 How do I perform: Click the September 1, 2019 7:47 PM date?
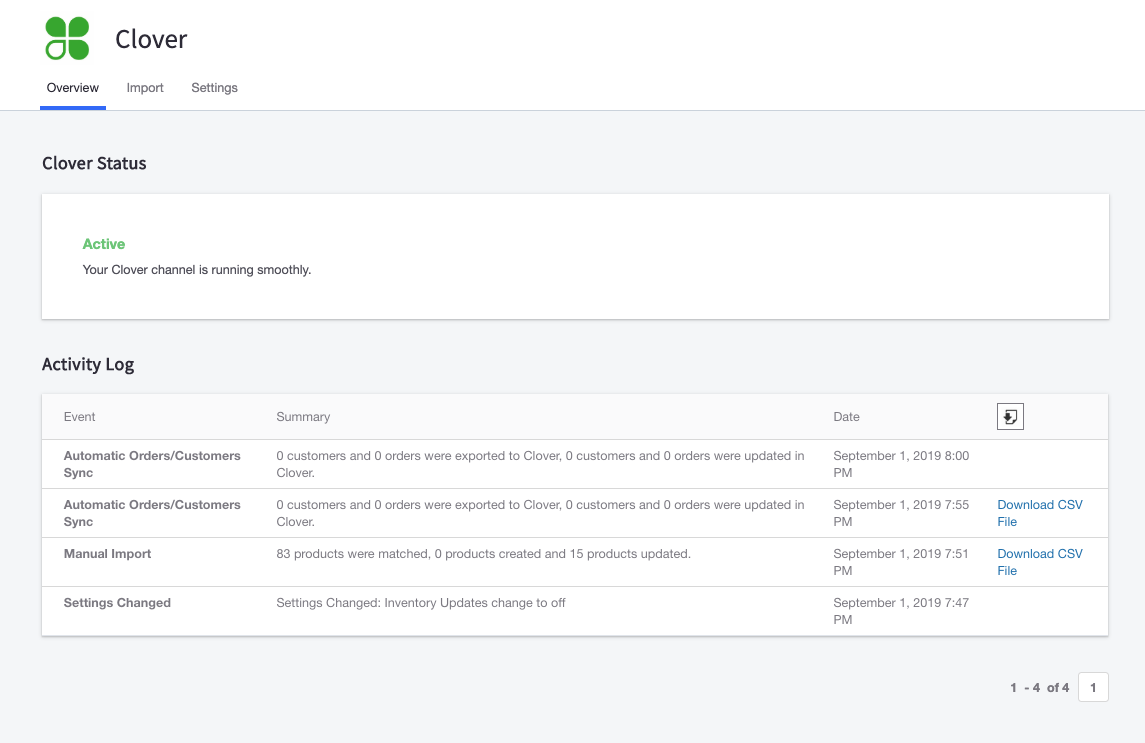(x=900, y=611)
